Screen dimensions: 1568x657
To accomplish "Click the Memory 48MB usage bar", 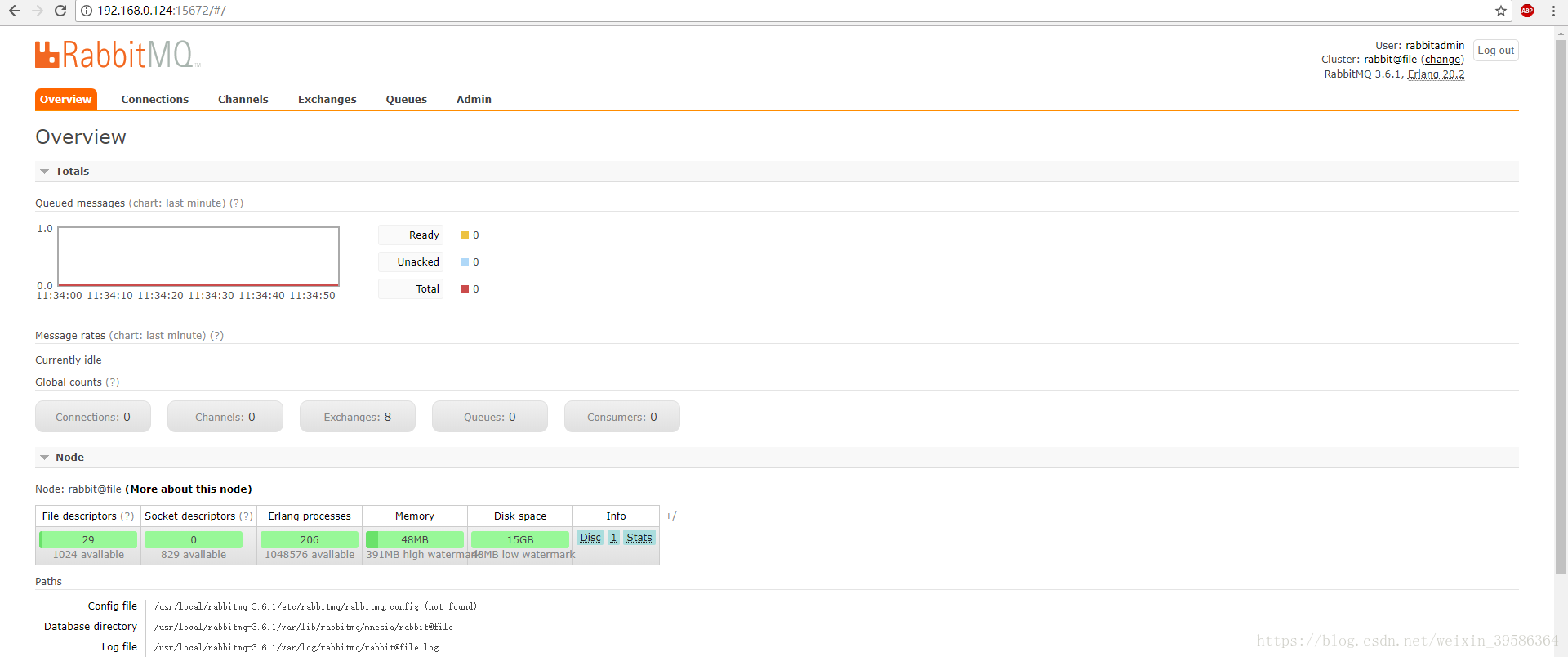I will [415, 539].
